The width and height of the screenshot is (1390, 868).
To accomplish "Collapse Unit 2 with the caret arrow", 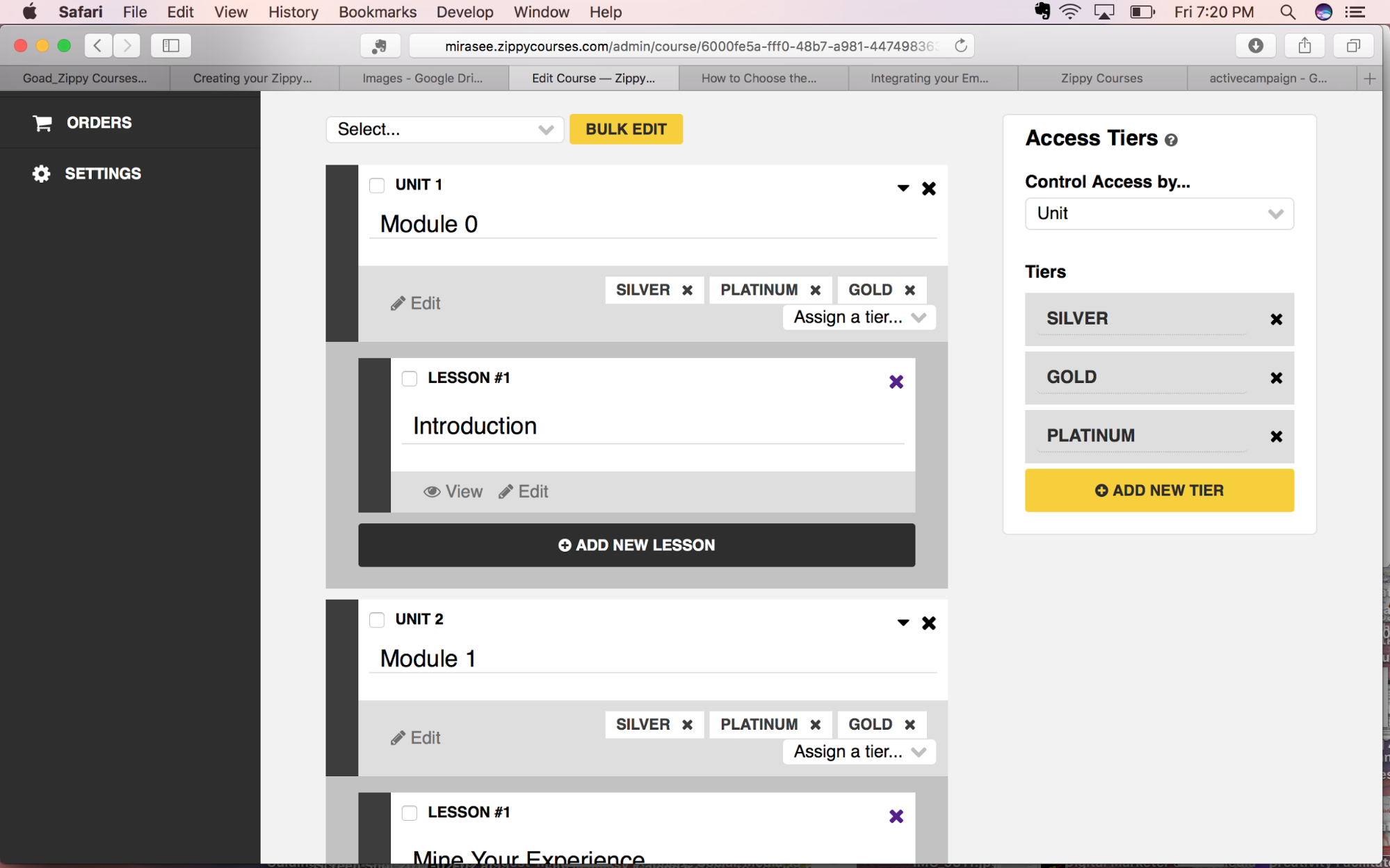I will click(x=903, y=623).
